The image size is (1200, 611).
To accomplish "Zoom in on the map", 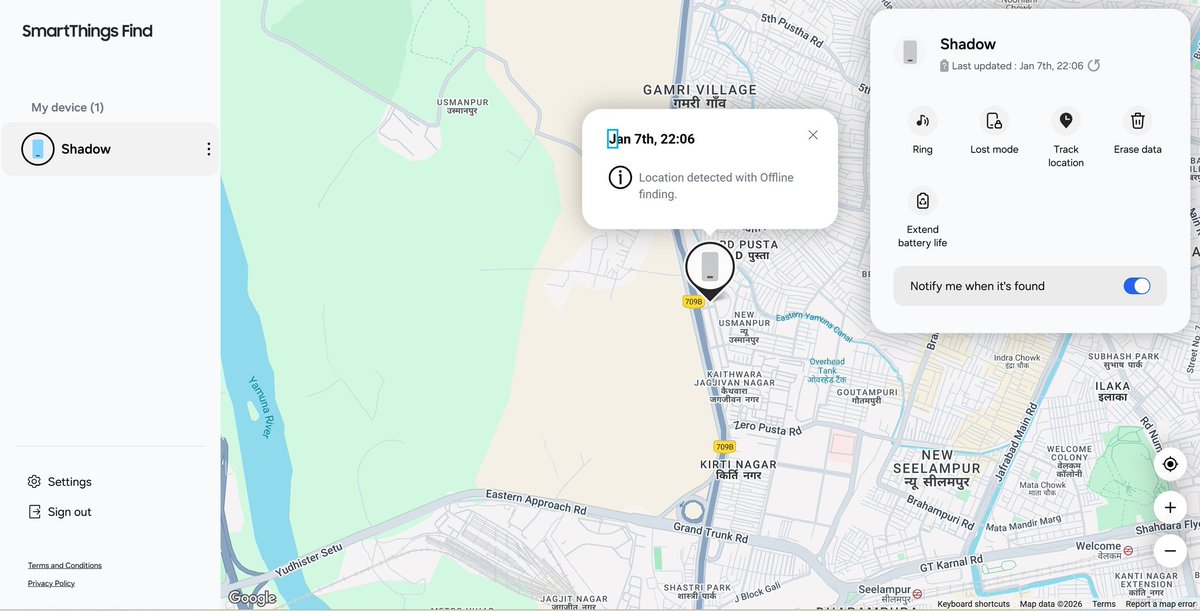I will (1170, 507).
